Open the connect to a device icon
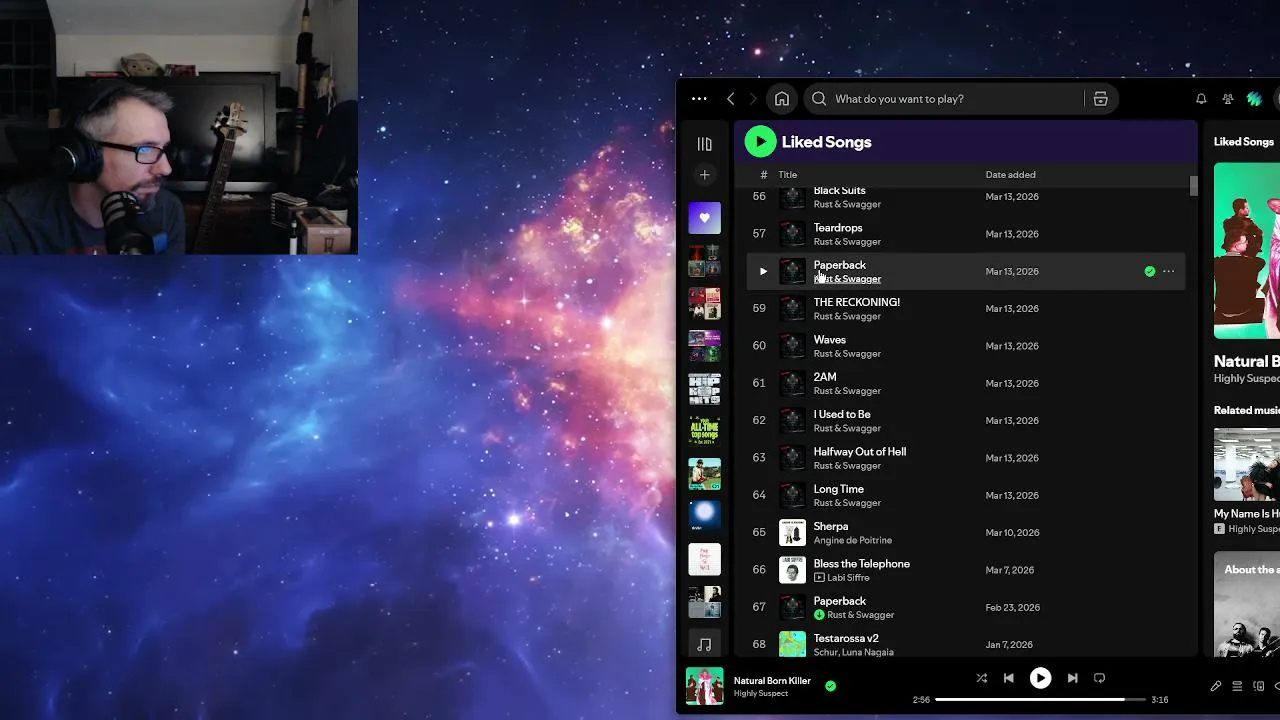The height and width of the screenshot is (720, 1280). [x=1259, y=686]
